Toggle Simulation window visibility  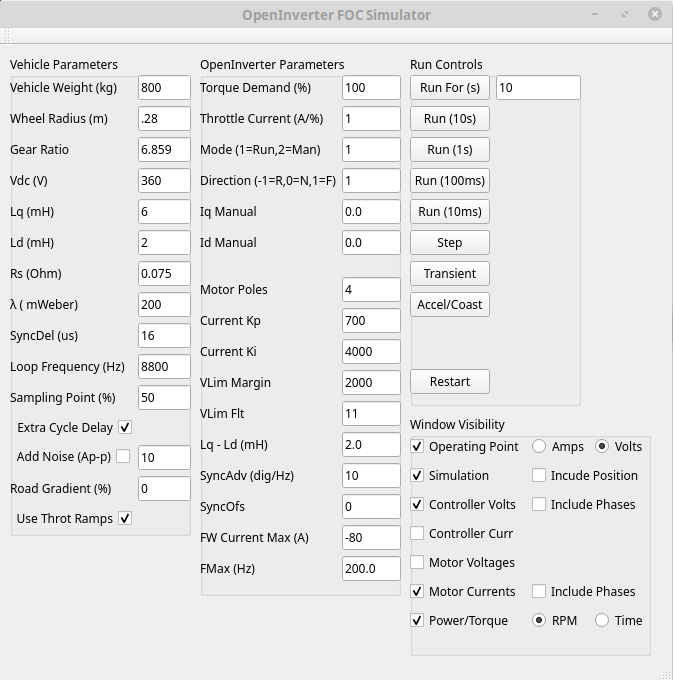tap(417, 475)
